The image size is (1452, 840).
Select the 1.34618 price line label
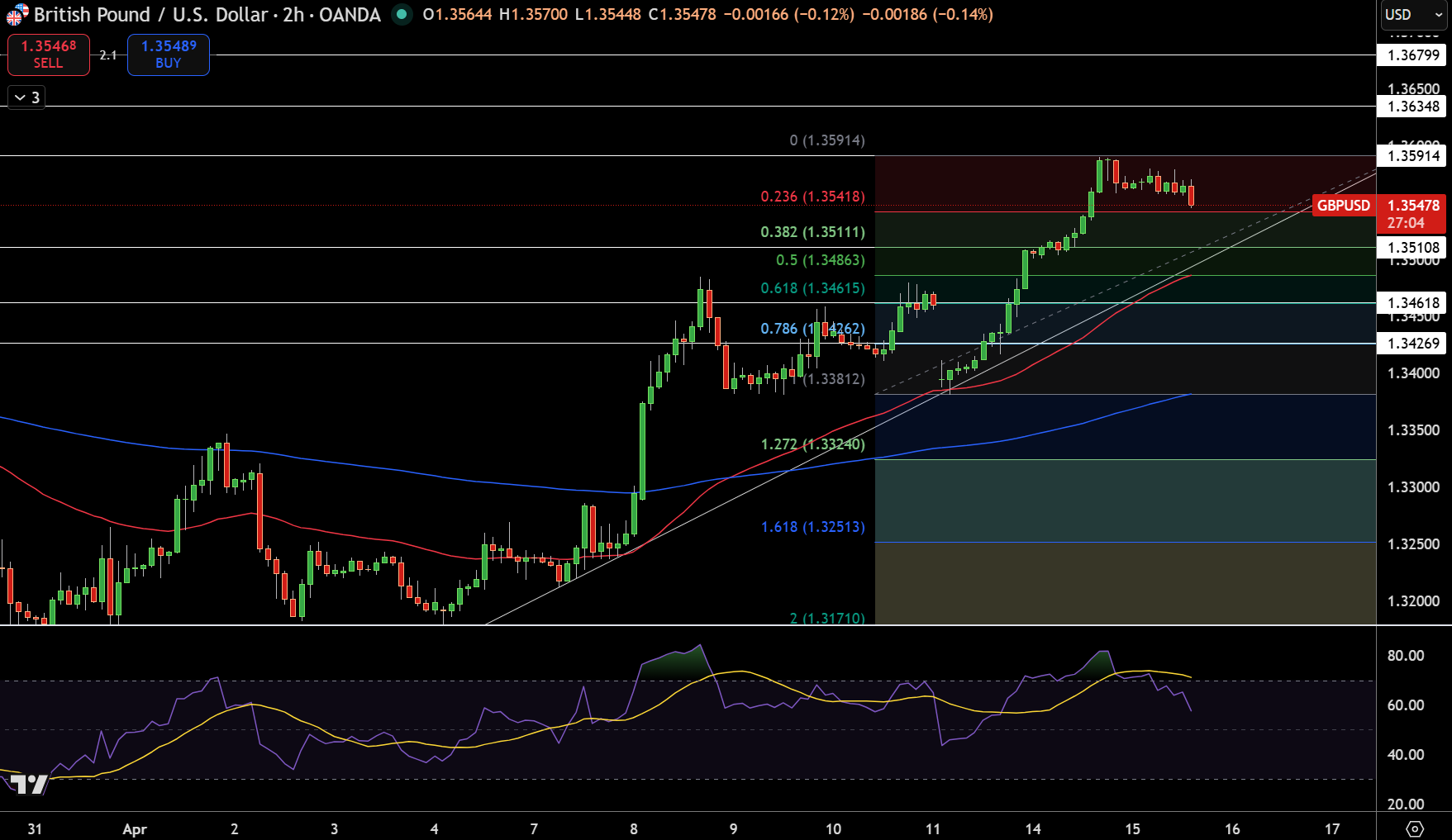tap(1413, 303)
